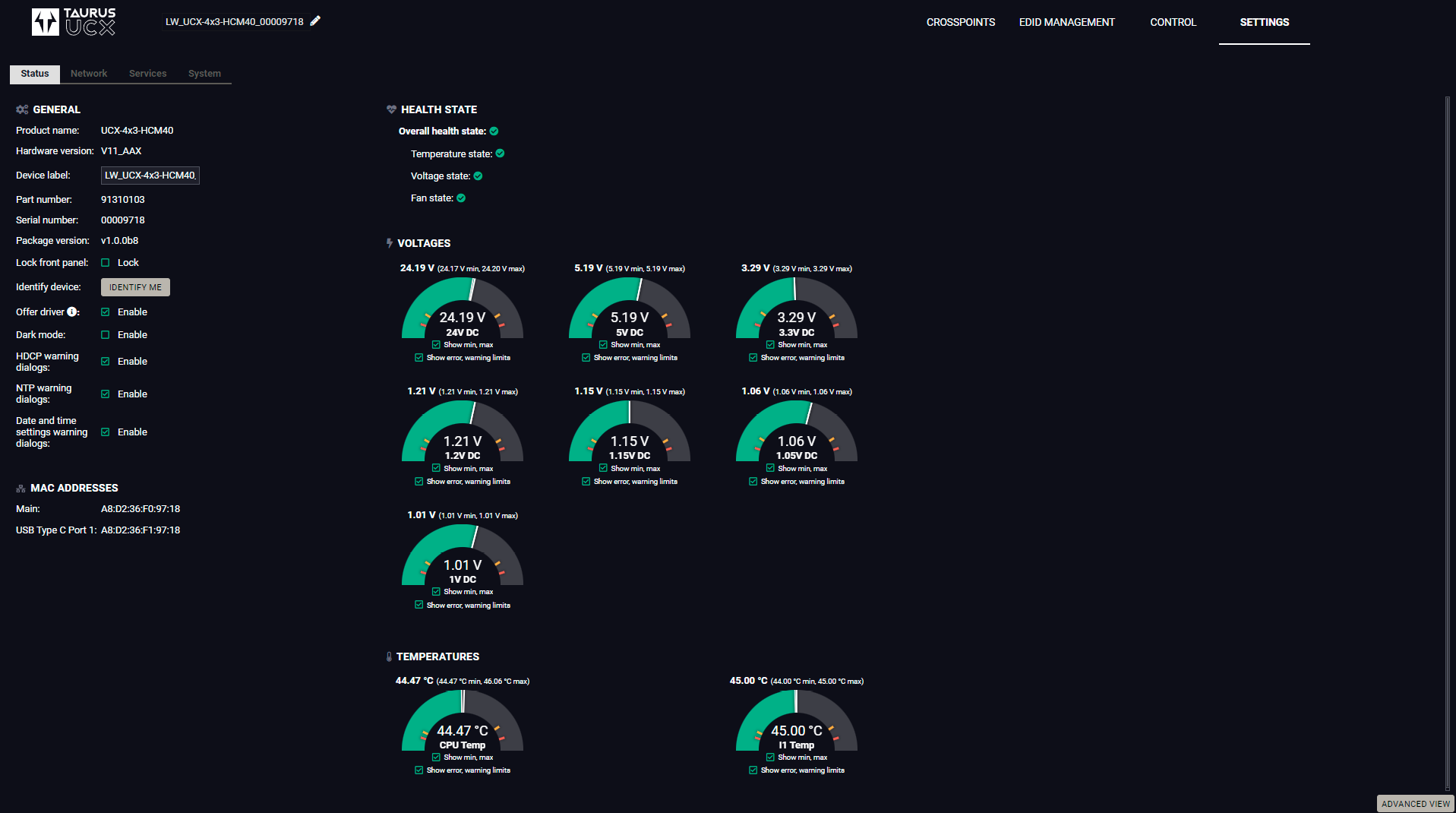Switch to the Network tab
Viewport: 1456px width, 813px height.
coord(89,74)
